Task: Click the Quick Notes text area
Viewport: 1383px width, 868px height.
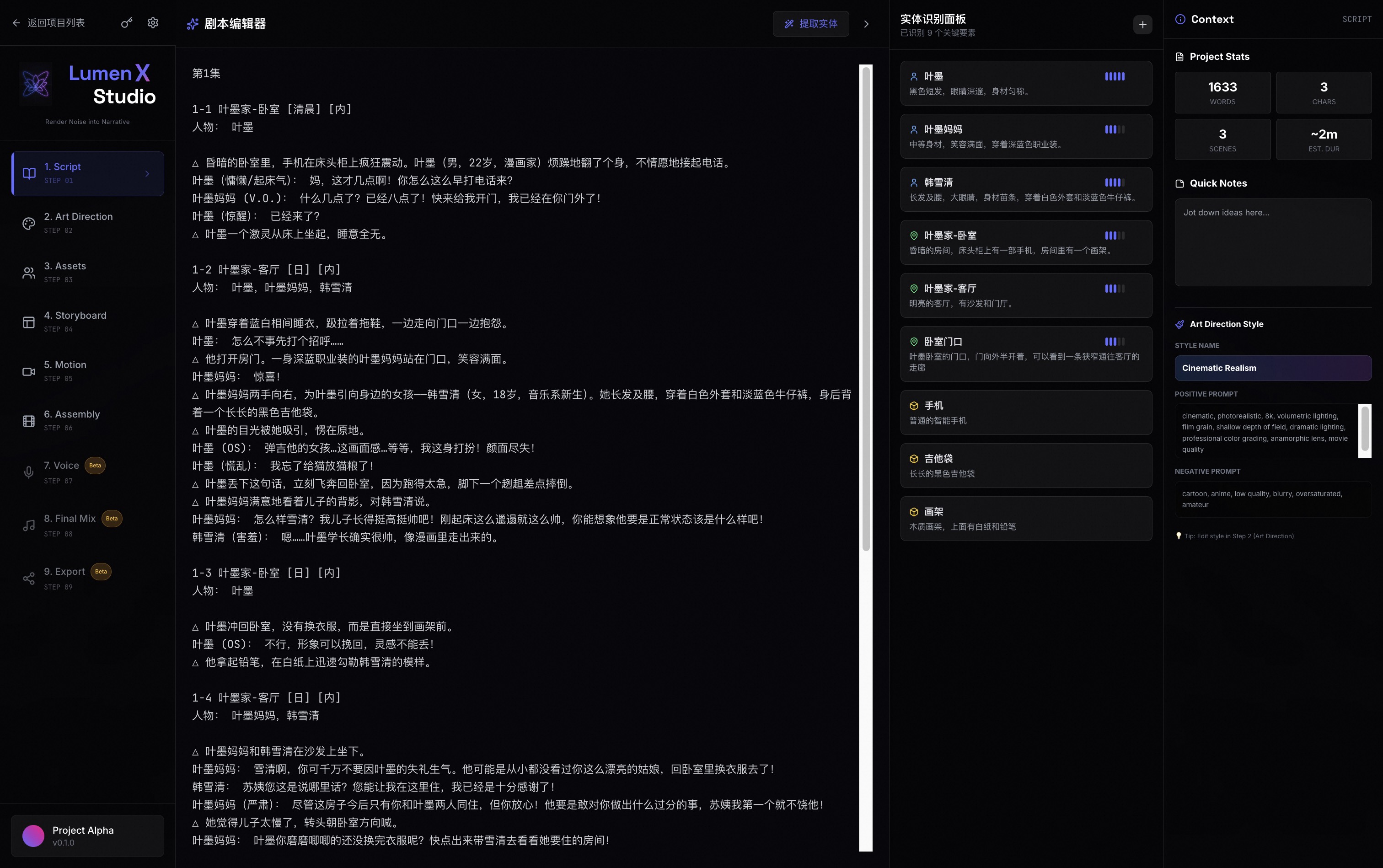Action: pyautogui.click(x=1273, y=242)
